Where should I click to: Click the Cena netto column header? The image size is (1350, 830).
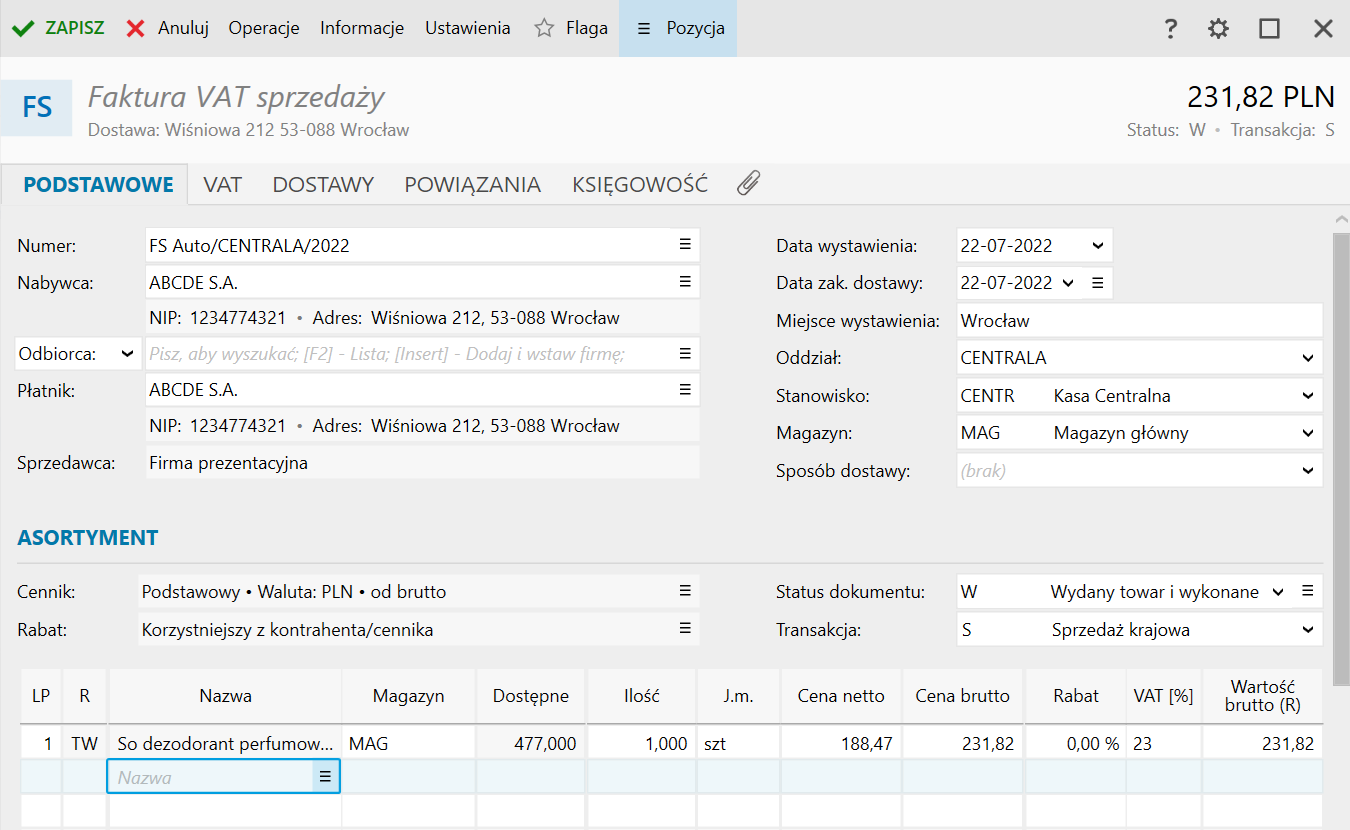[x=841, y=696]
